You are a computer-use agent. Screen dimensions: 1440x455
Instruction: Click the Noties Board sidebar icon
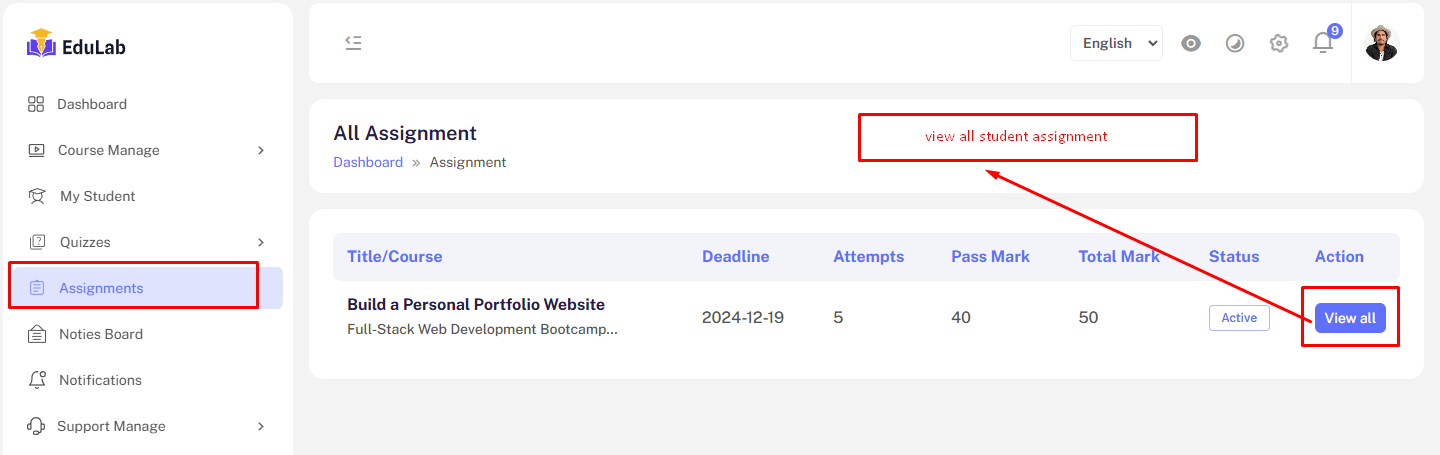tap(37, 334)
